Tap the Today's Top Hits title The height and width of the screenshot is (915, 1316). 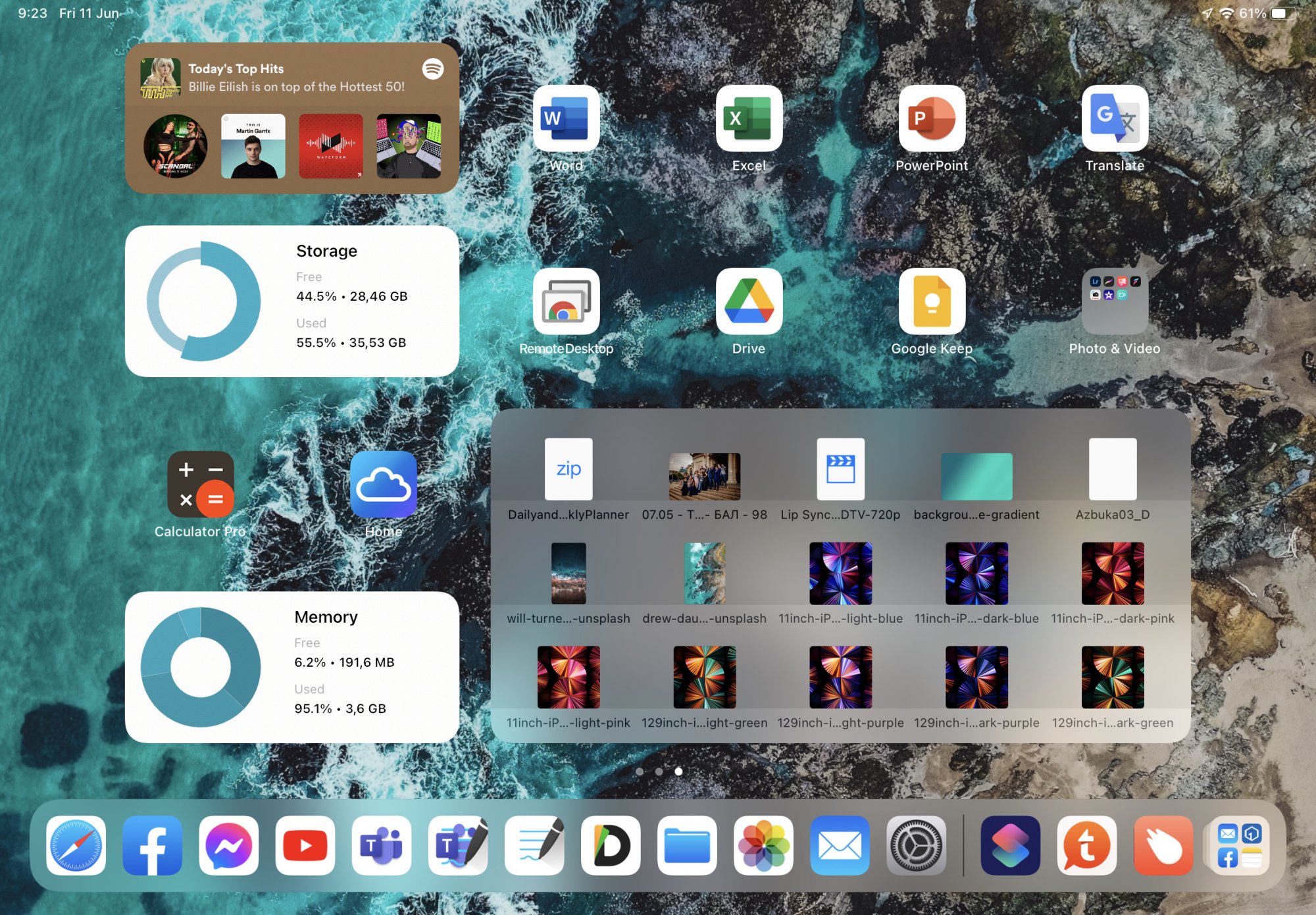pos(236,68)
